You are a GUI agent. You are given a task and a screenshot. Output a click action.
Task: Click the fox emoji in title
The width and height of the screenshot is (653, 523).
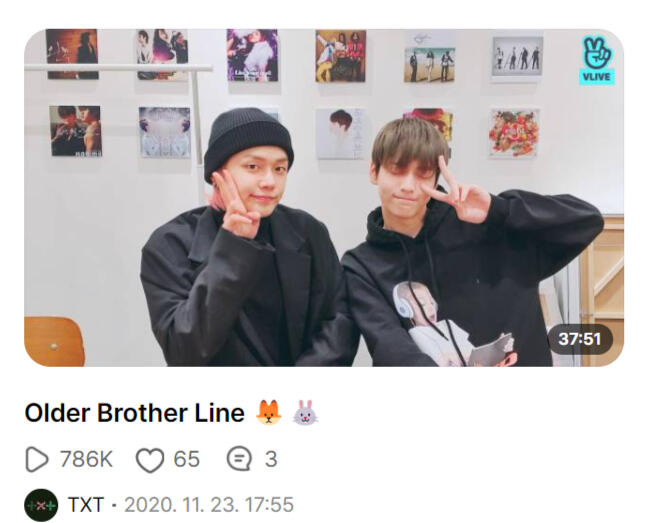pos(269,413)
